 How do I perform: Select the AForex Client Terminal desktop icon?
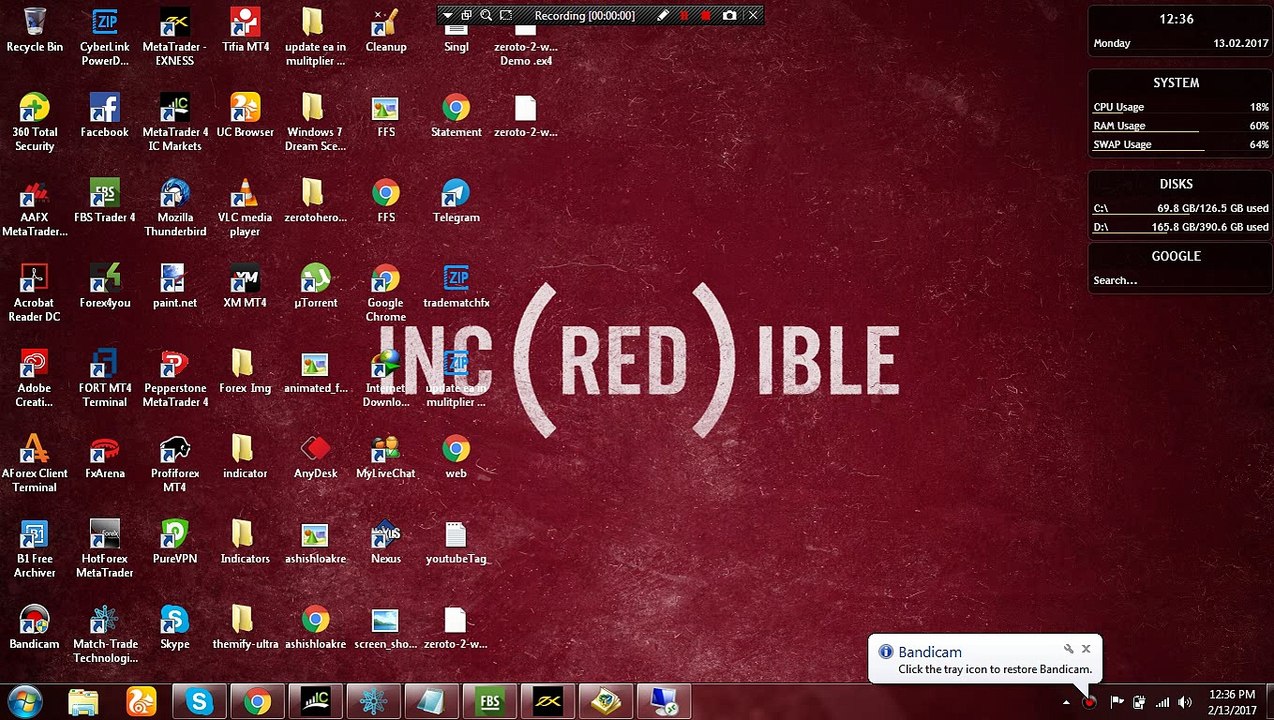(34, 463)
